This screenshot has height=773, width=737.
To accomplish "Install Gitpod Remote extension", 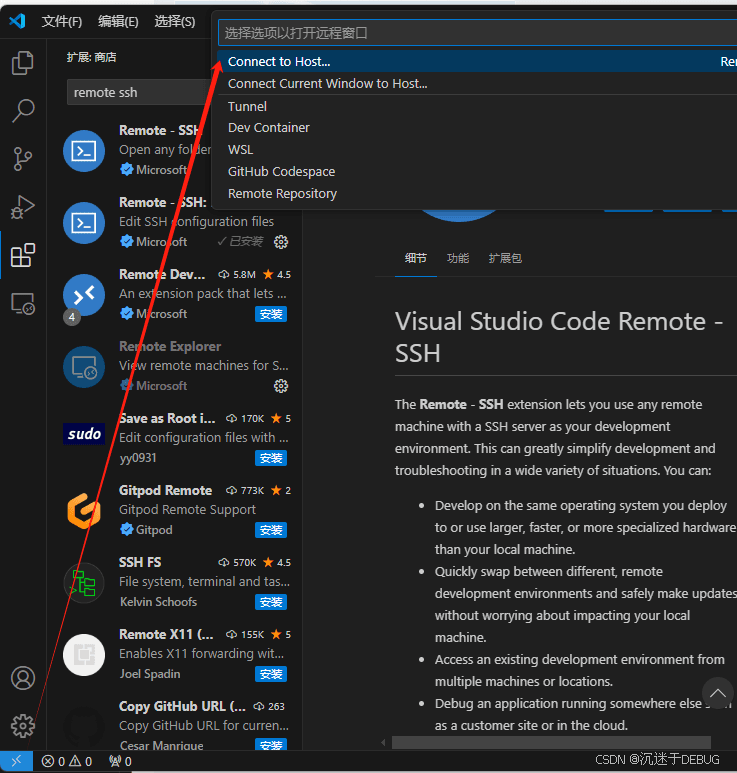I will (x=271, y=530).
